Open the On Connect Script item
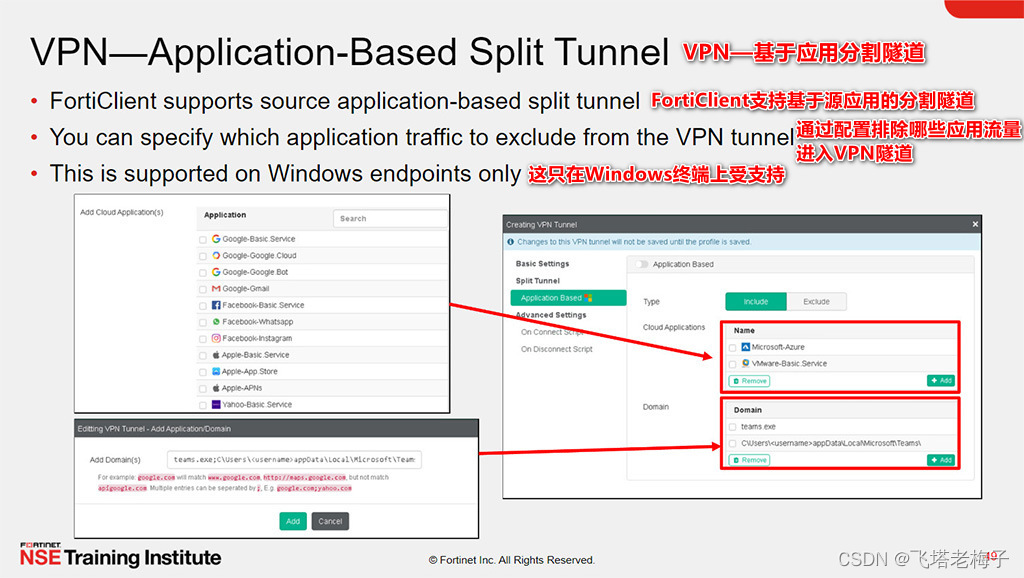This screenshot has height=578, width=1024. tap(552, 332)
